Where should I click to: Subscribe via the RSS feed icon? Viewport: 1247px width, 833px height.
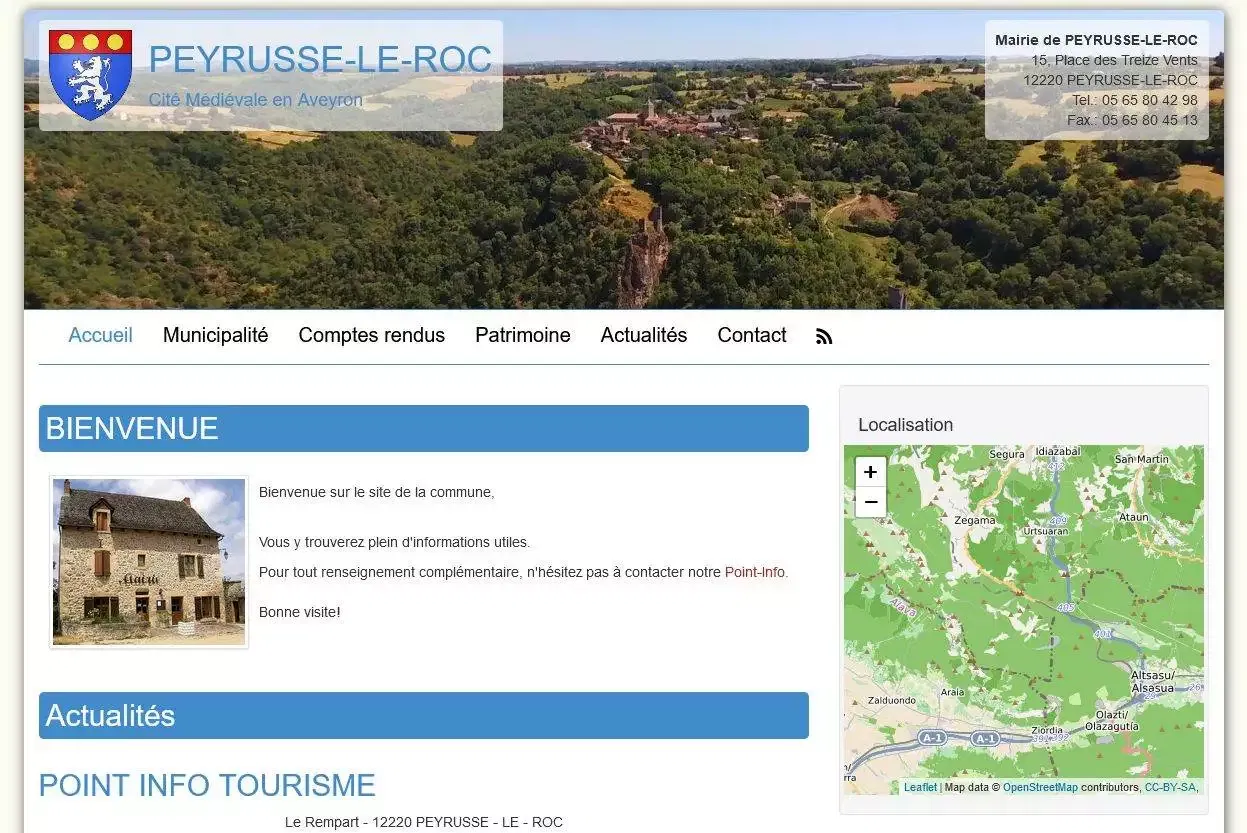[x=823, y=336]
